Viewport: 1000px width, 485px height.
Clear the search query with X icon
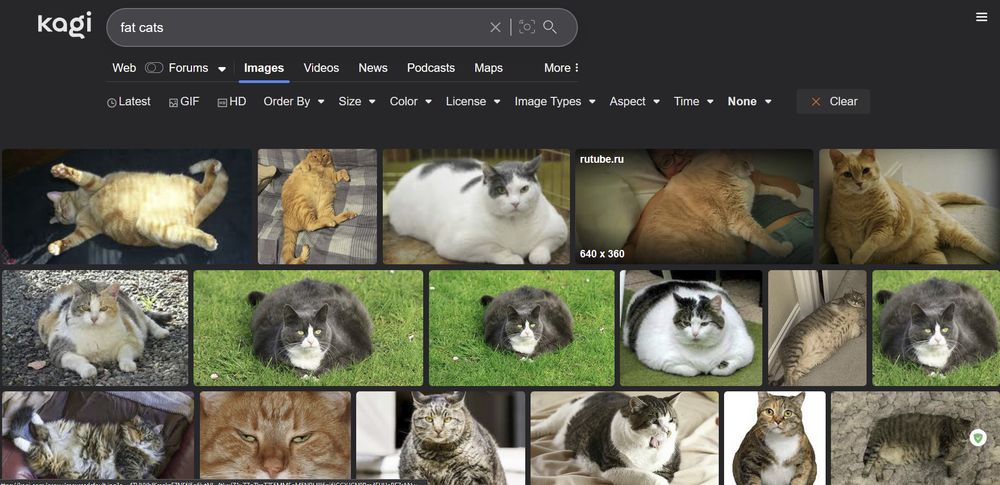click(x=495, y=27)
